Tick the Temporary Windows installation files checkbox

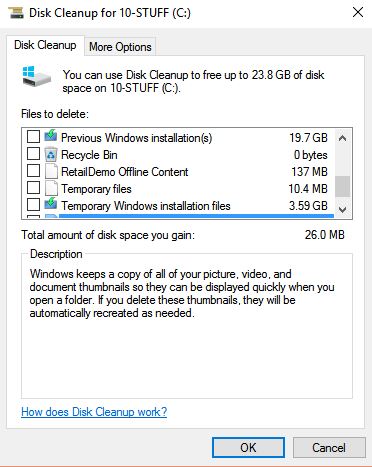point(33,205)
